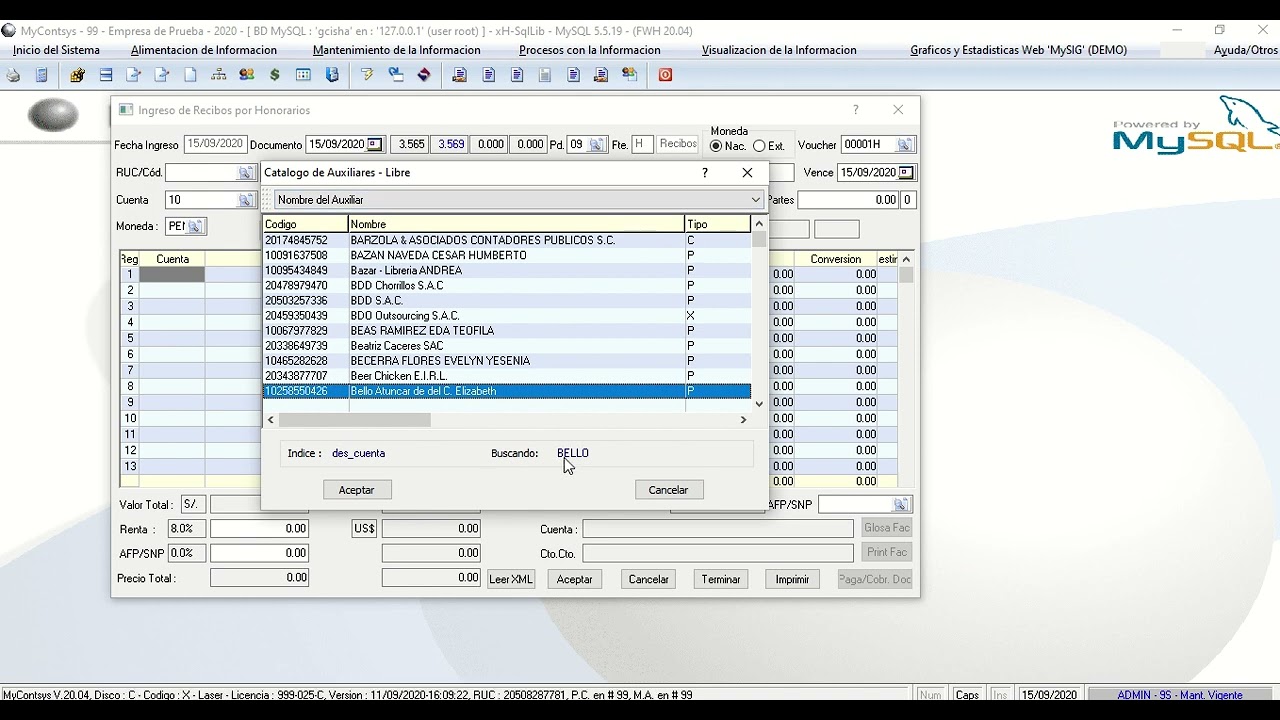The width and height of the screenshot is (1280, 720).
Task: Select row BEAS RAMIREZ EDA TEOFILA
Action: (507, 331)
